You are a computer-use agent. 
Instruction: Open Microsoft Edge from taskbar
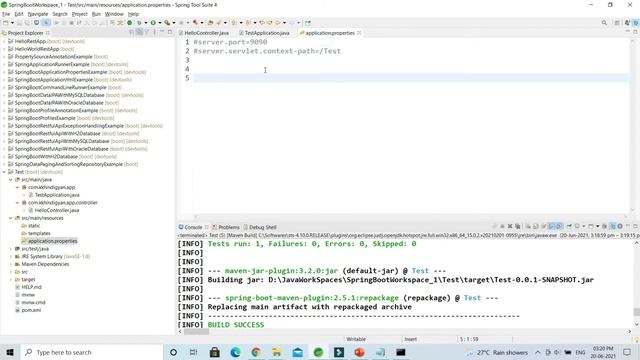[x=235, y=352]
